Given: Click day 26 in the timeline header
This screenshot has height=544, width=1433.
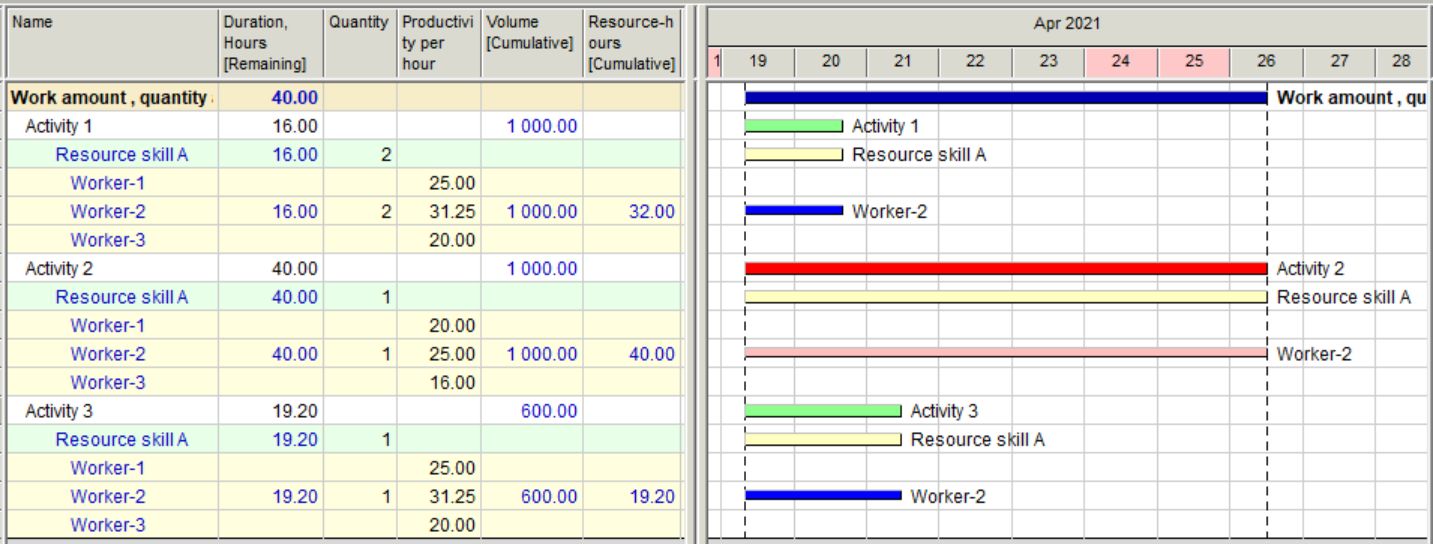Looking at the screenshot, I should 1266,61.
